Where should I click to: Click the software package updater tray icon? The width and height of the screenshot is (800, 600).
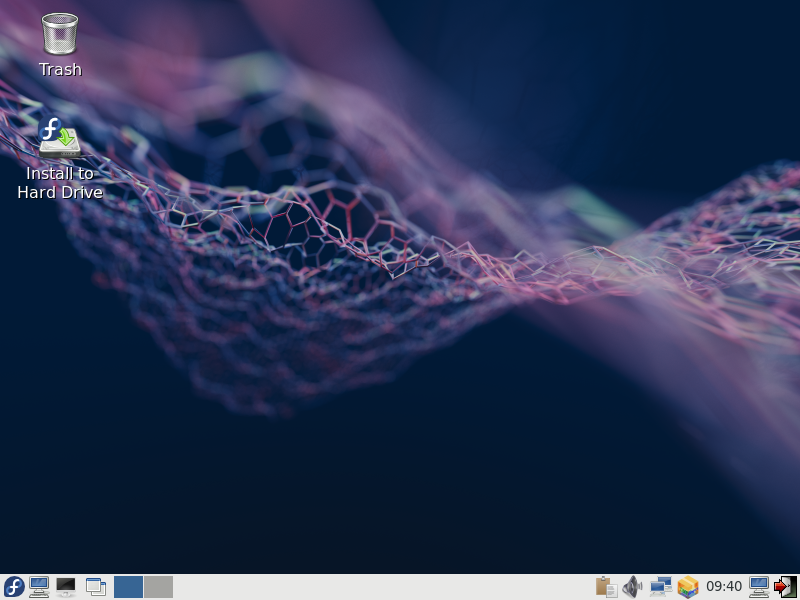[x=688, y=587]
